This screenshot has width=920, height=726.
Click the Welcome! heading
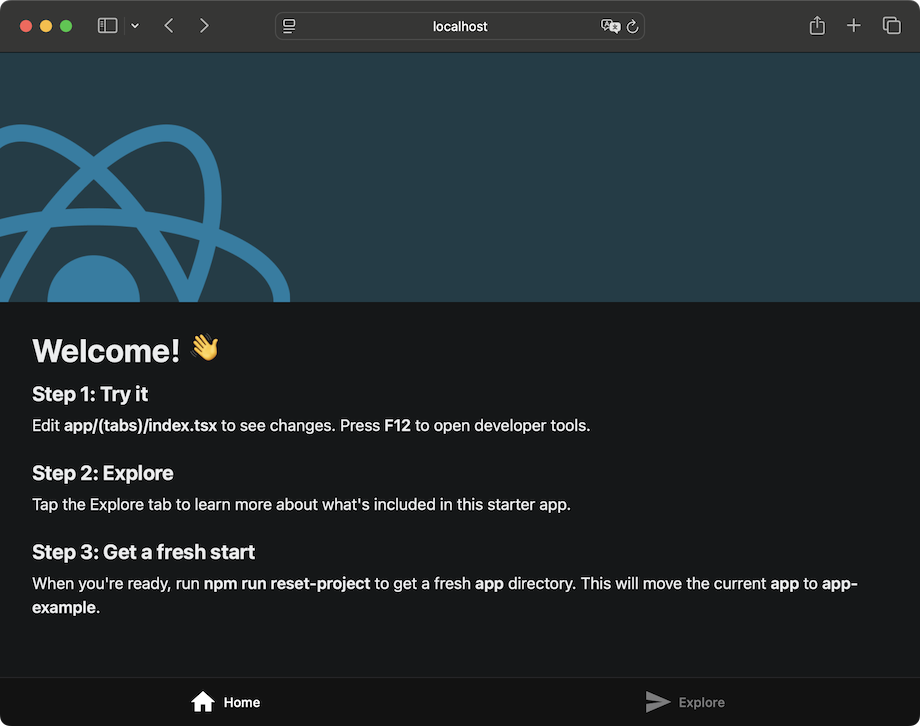(x=106, y=351)
